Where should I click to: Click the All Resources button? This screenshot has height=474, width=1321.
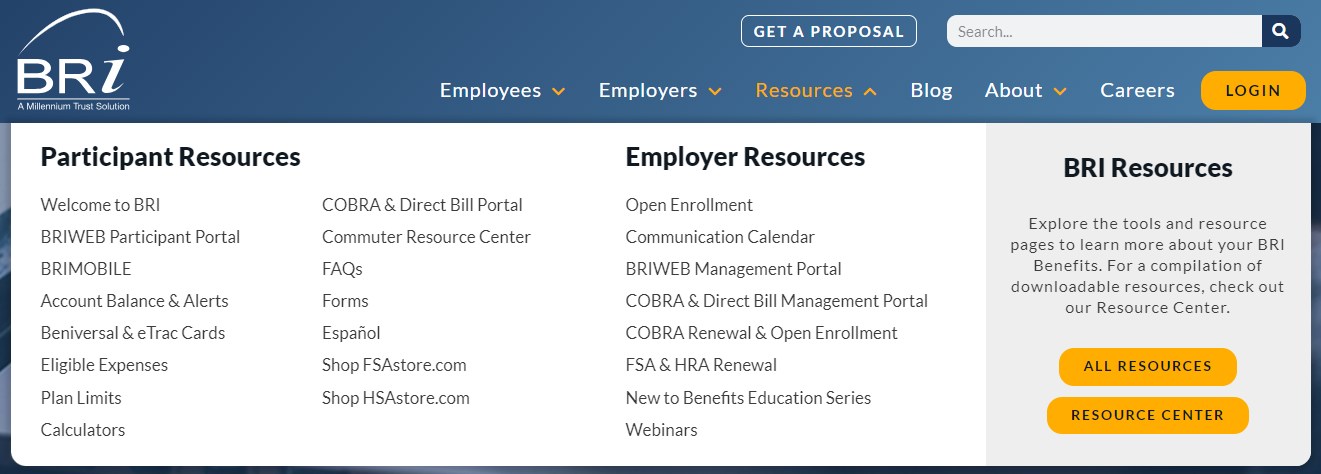(x=1147, y=367)
